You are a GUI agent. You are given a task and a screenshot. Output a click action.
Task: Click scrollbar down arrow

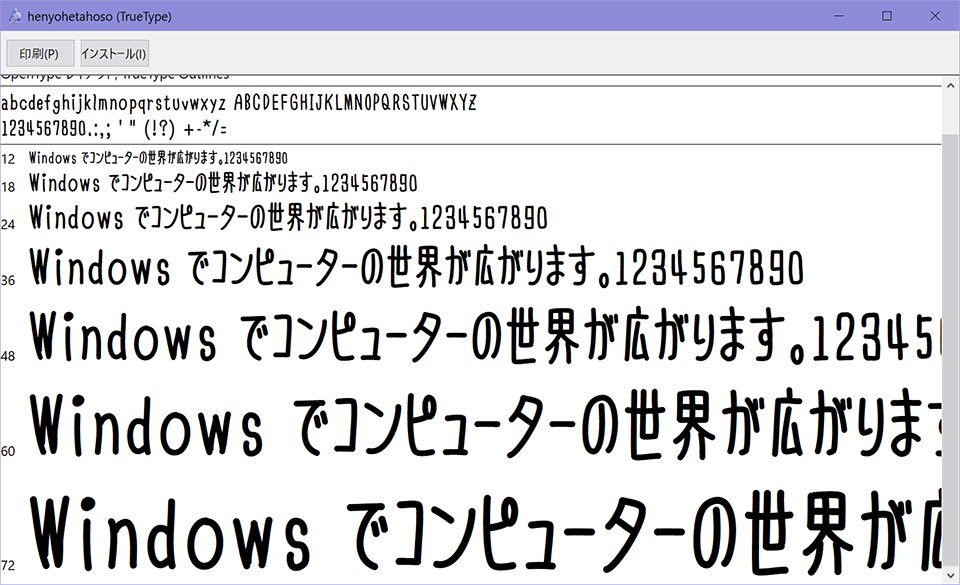(x=951, y=576)
